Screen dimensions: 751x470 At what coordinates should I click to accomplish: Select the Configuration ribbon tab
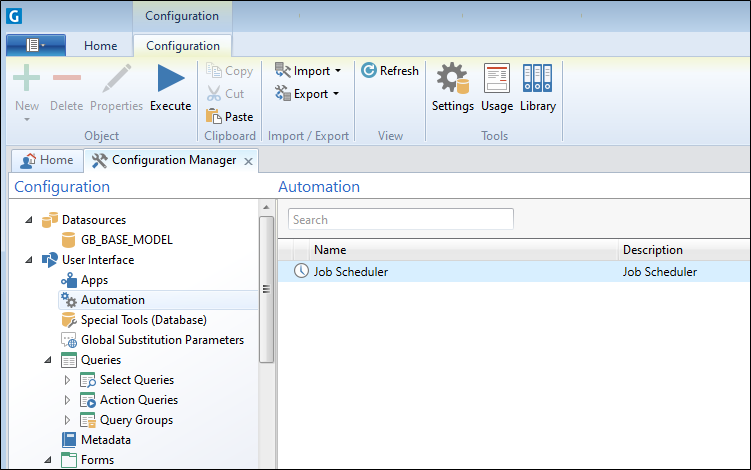(x=182, y=46)
